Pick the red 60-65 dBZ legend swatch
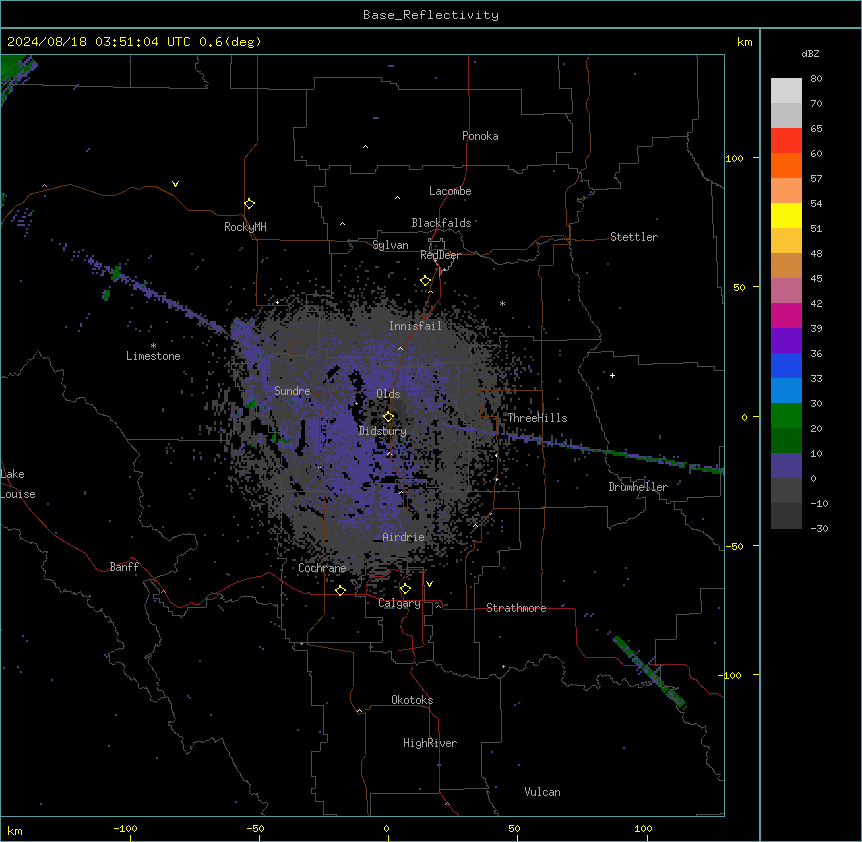Viewport: 862px width, 842px height. [x=786, y=141]
